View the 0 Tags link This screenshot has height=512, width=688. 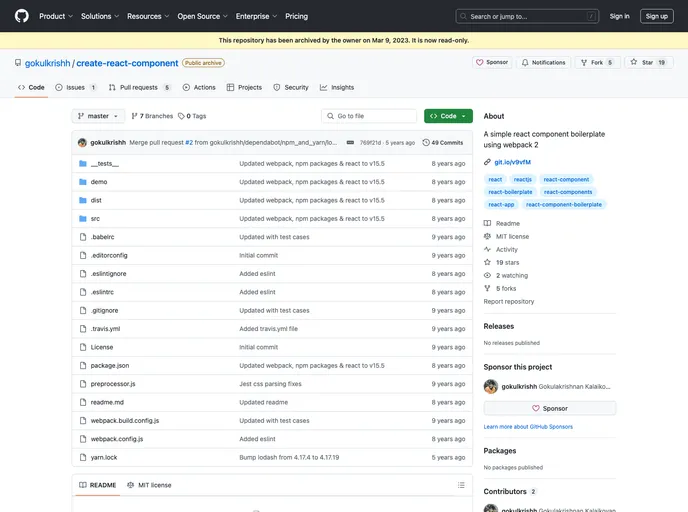click(x=192, y=116)
